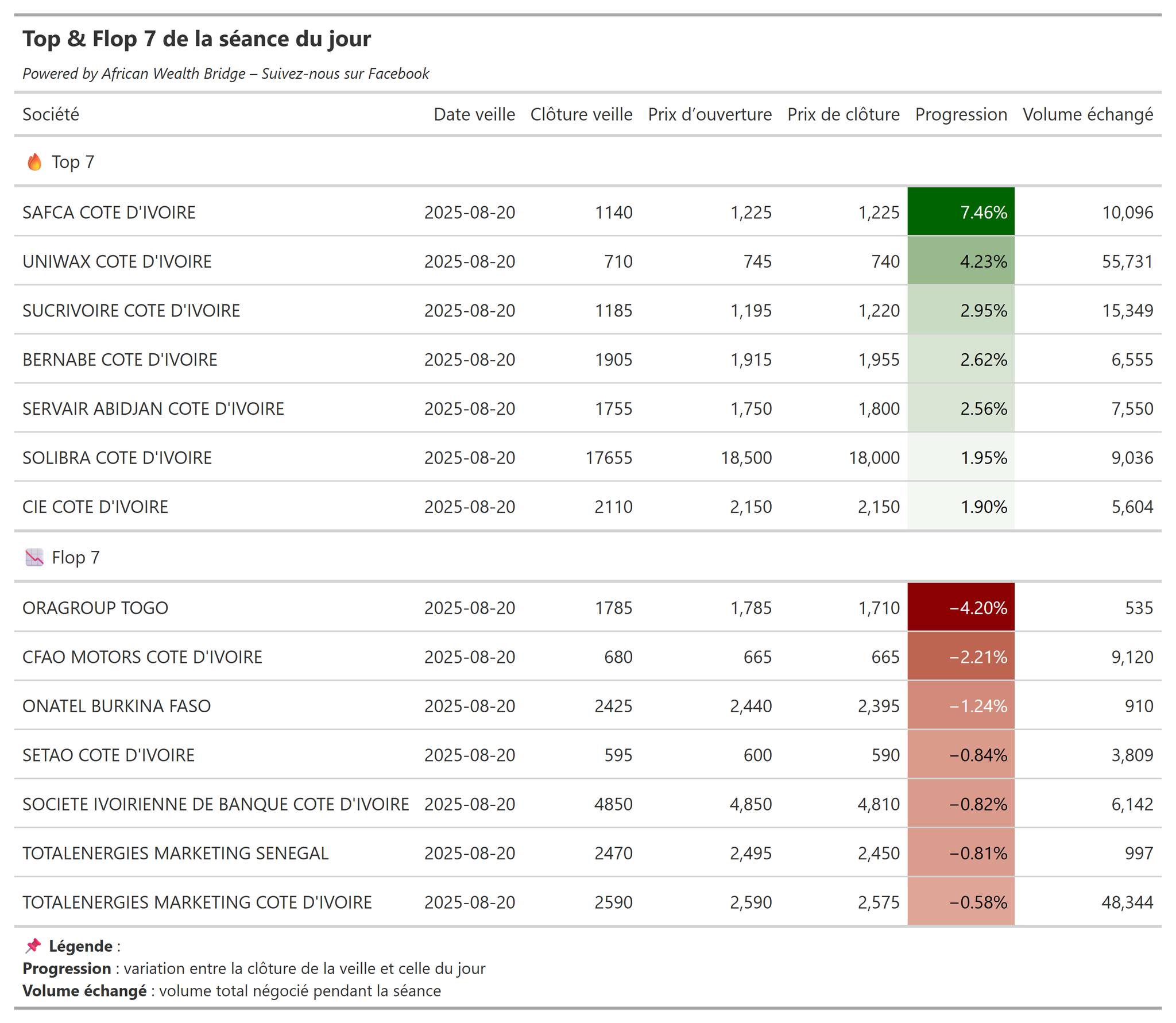Click the ORAGROUP TOGO company name
This screenshot has height=1023, width=1176.
[95, 608]
